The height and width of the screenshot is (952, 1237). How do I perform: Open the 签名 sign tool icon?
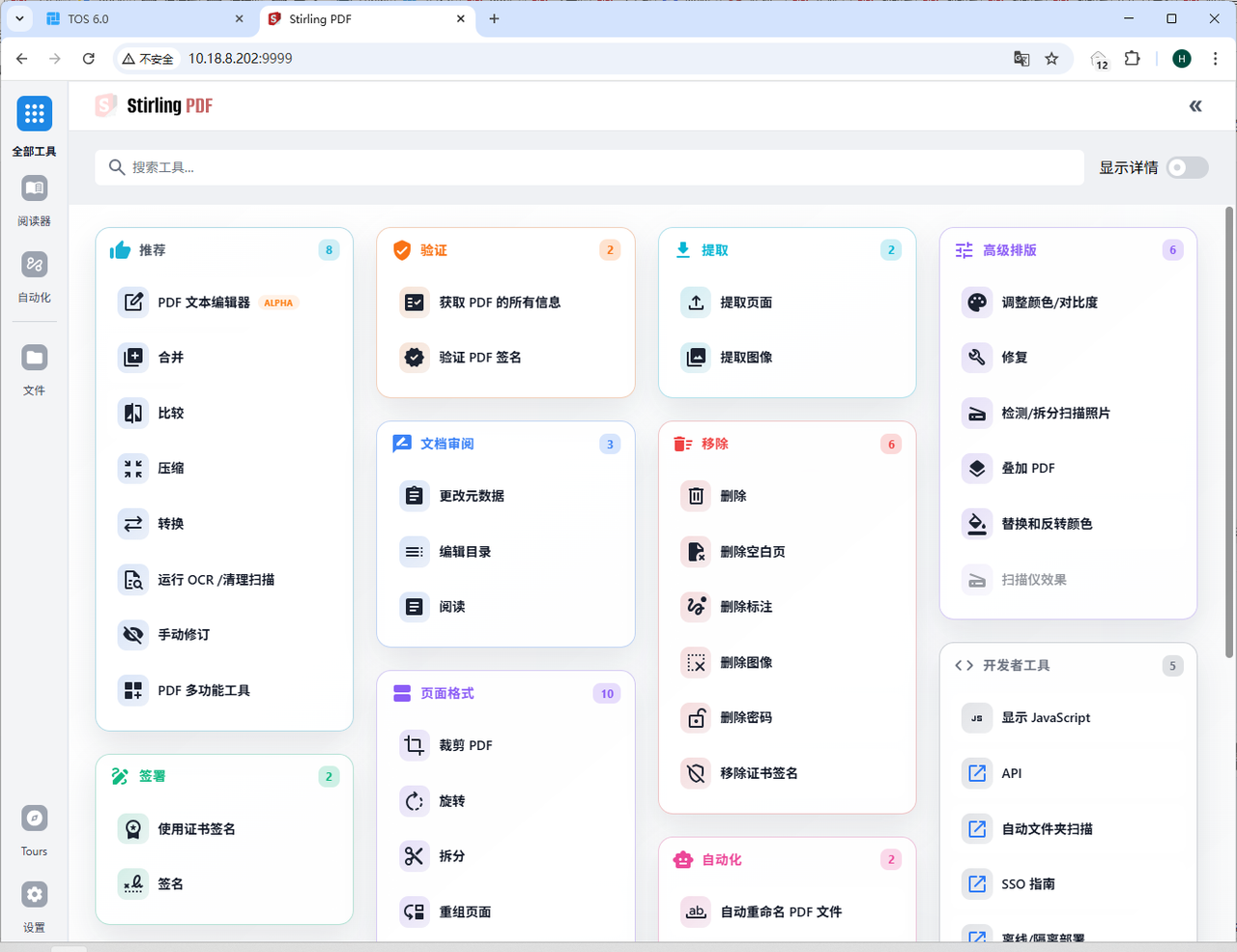[133, 884]
